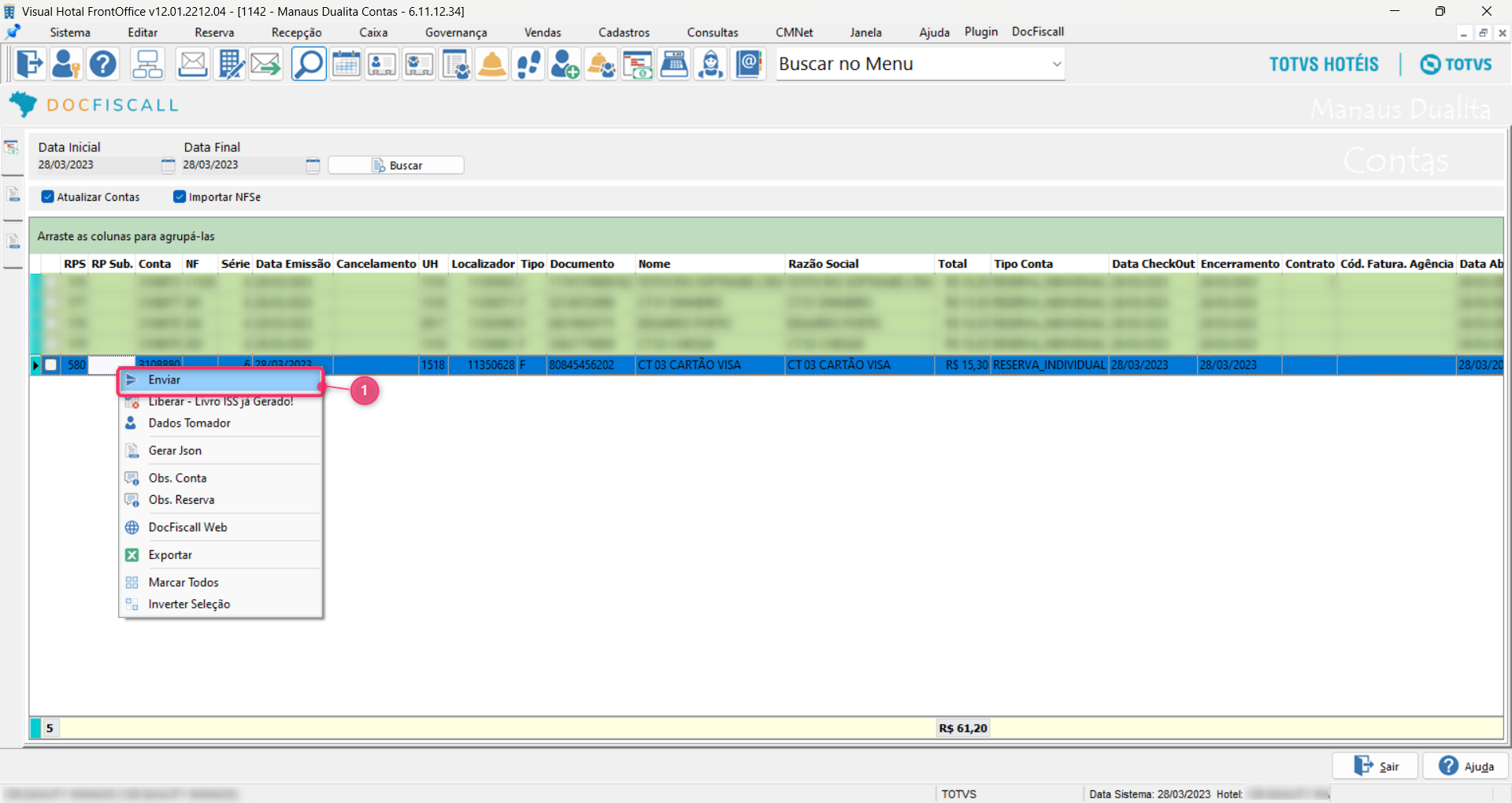1512x803 pixels.
Task: Open the Data Inicial calendar picker
Action: click(168, 165)
